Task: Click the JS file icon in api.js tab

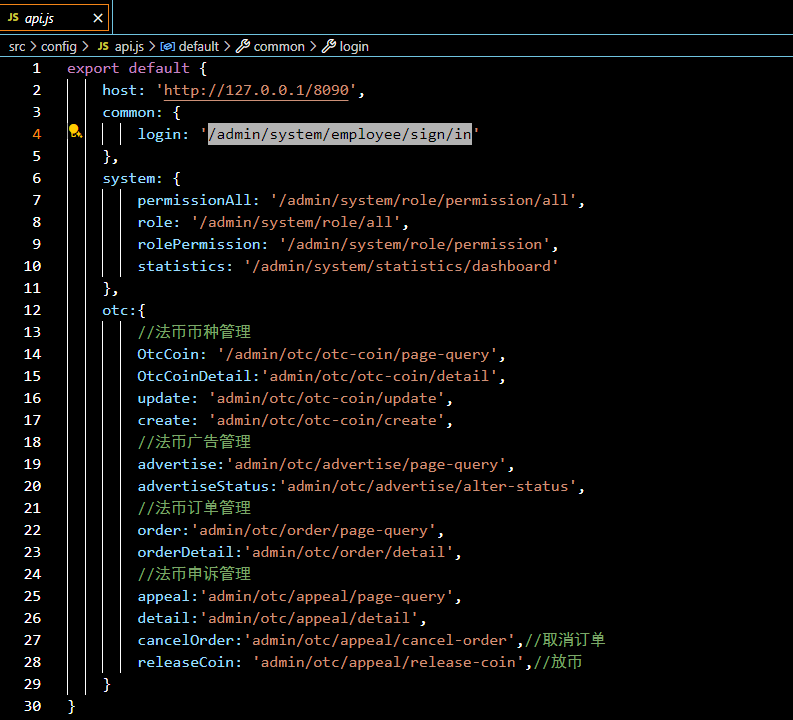Action: [13, 18]
